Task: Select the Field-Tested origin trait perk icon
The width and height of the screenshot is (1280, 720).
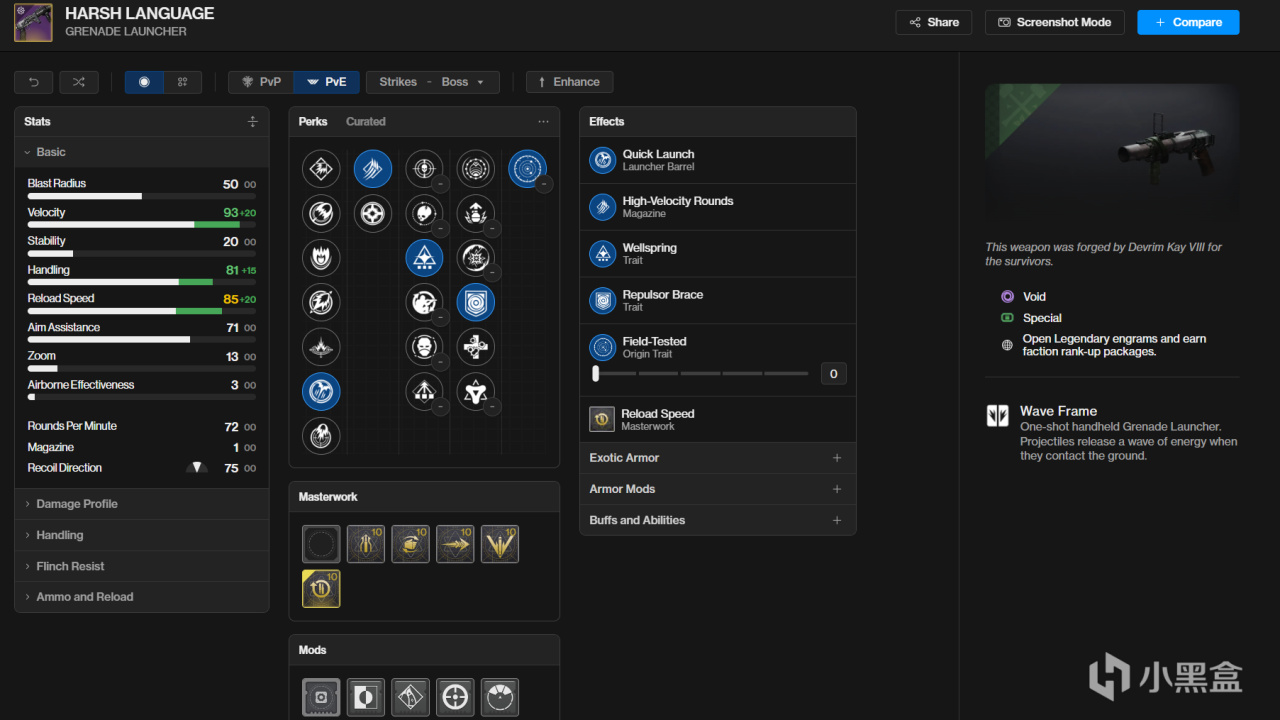Action: (x=527, y=169)
